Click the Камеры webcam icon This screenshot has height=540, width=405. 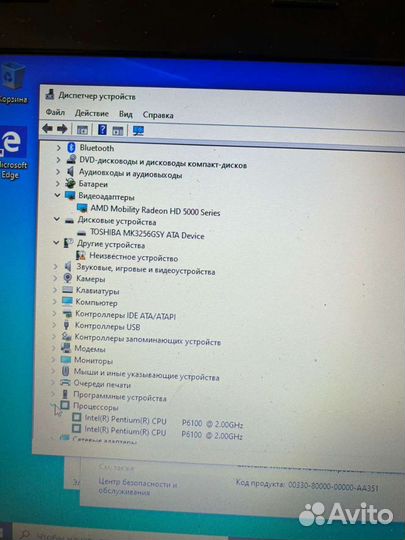pos(68,278)
